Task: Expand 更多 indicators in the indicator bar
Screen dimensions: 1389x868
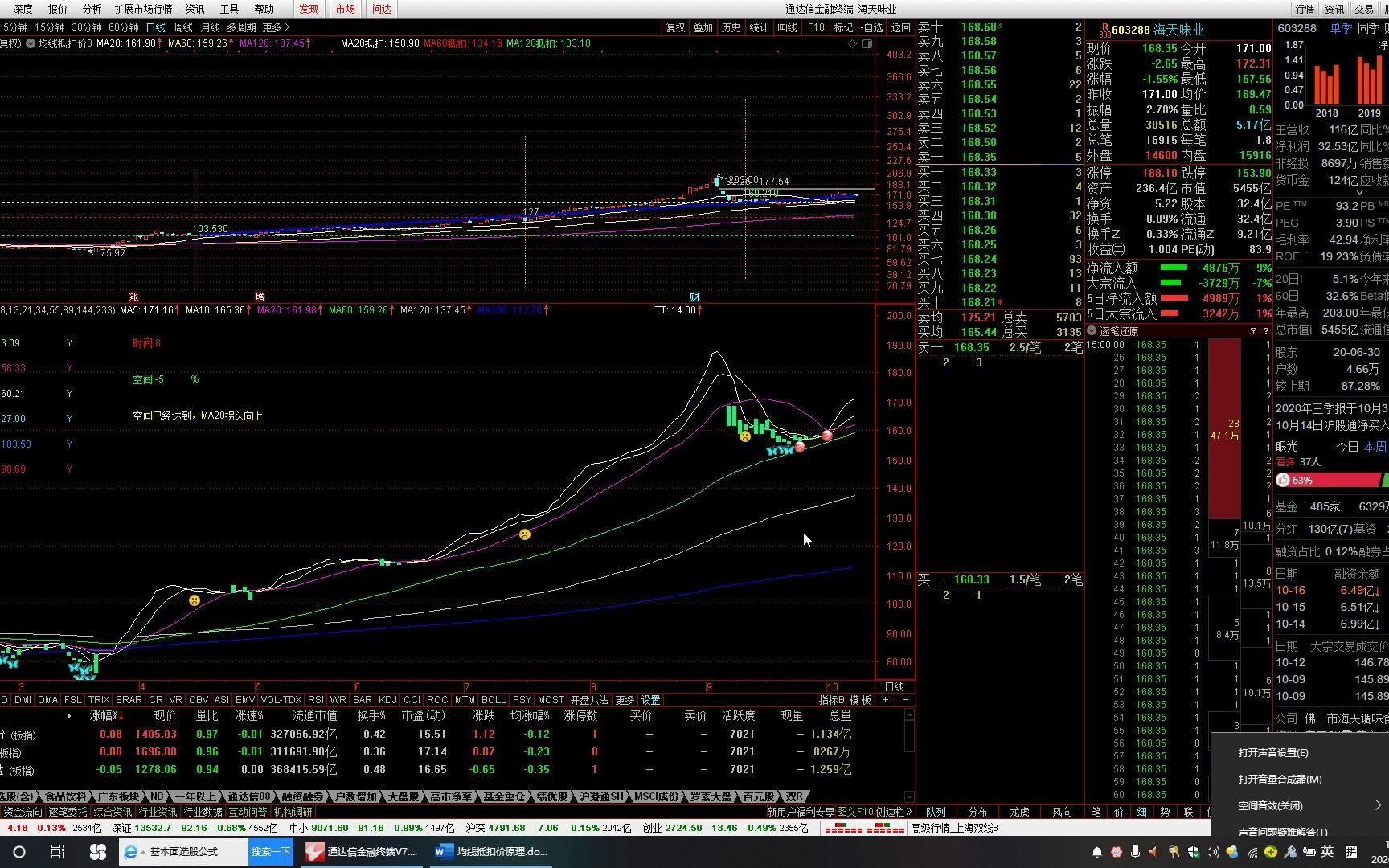Action: [625, 700]
